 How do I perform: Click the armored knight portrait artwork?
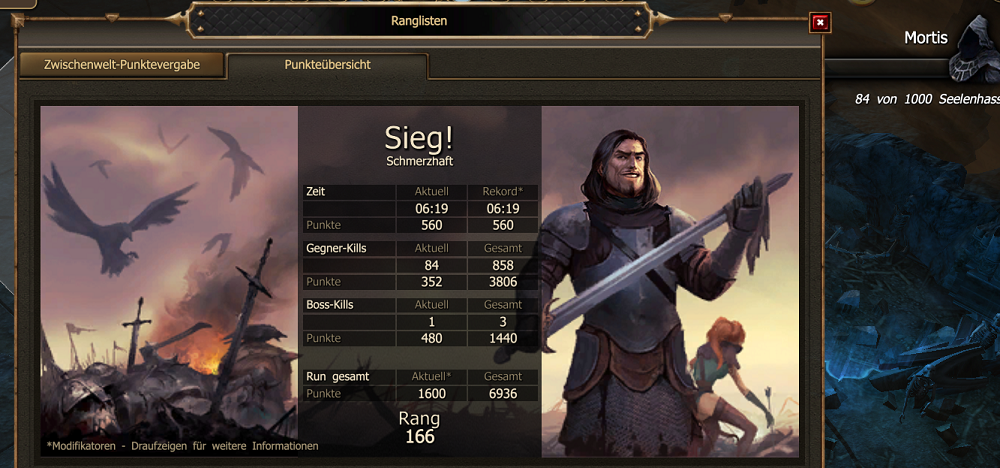pos(670,281)
